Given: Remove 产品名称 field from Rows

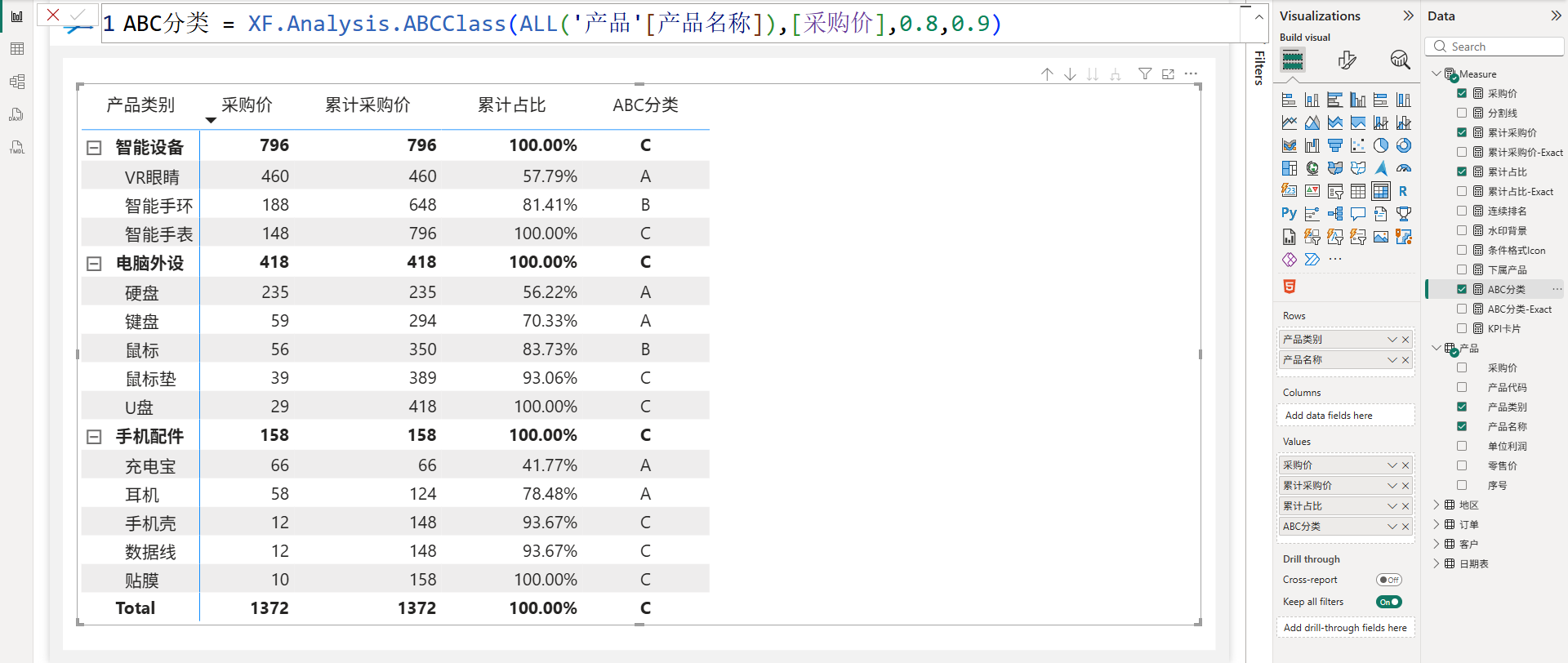Looking at the screenshot, I should pos(1405,360).
